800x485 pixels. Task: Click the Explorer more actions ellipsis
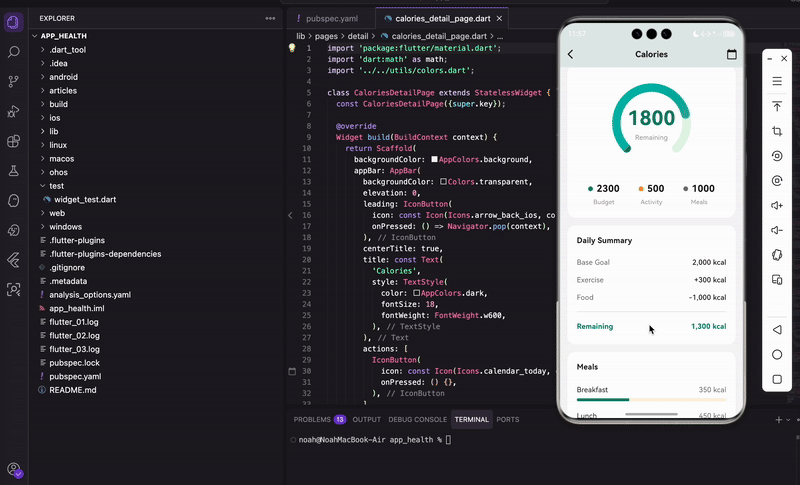[270, 18]
